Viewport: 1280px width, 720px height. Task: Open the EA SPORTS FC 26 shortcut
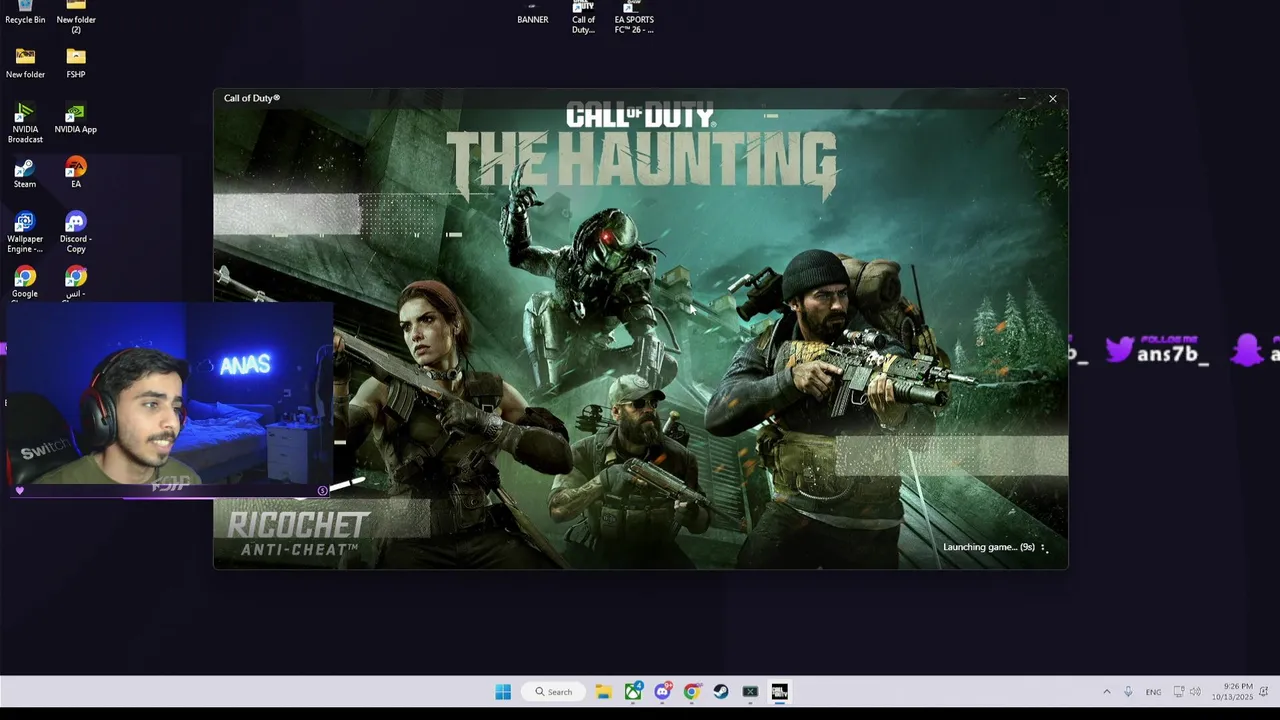tap(634, 17)
